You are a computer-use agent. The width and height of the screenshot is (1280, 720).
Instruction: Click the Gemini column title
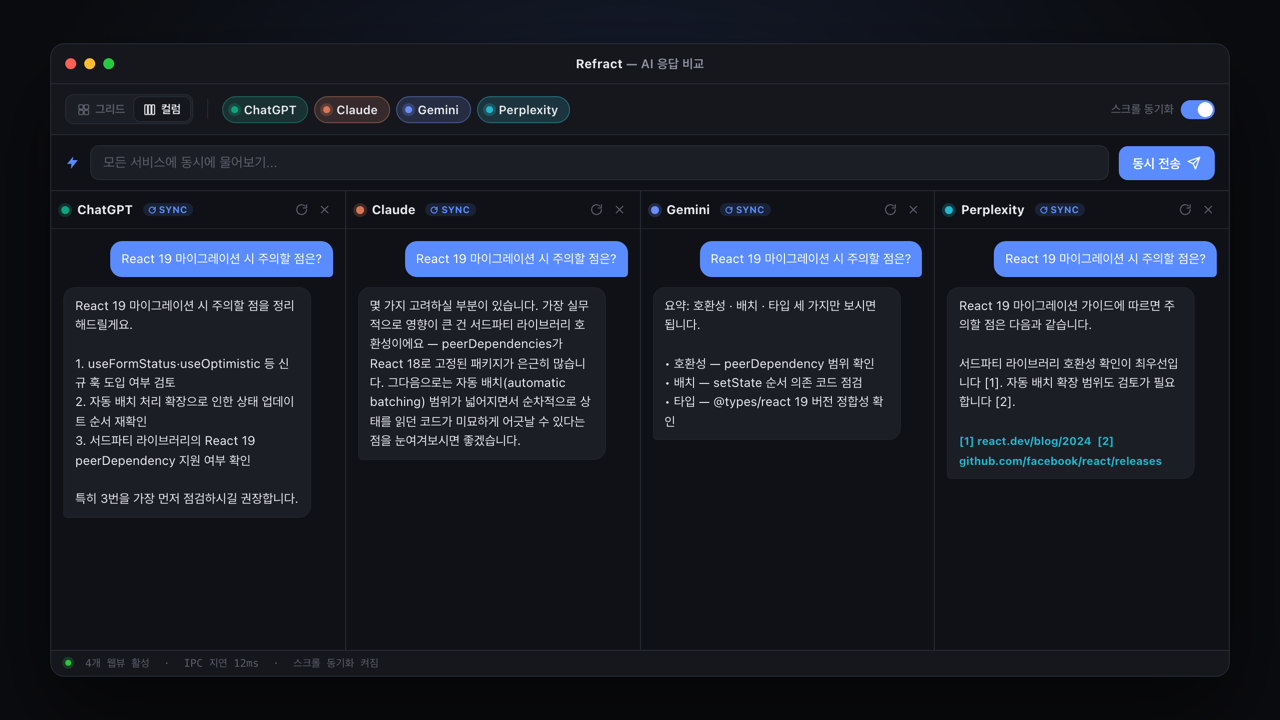coord(688,210)
